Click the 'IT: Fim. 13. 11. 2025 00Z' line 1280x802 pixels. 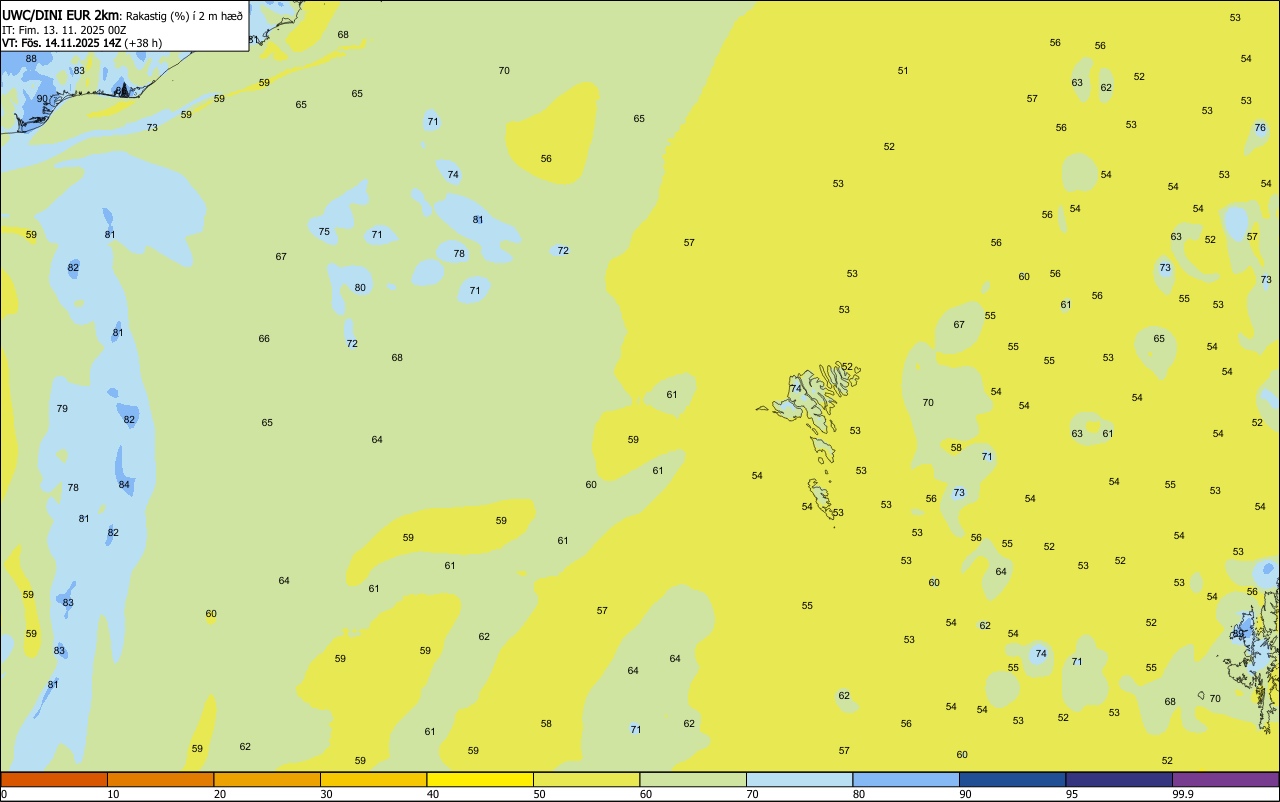point(64,30)
